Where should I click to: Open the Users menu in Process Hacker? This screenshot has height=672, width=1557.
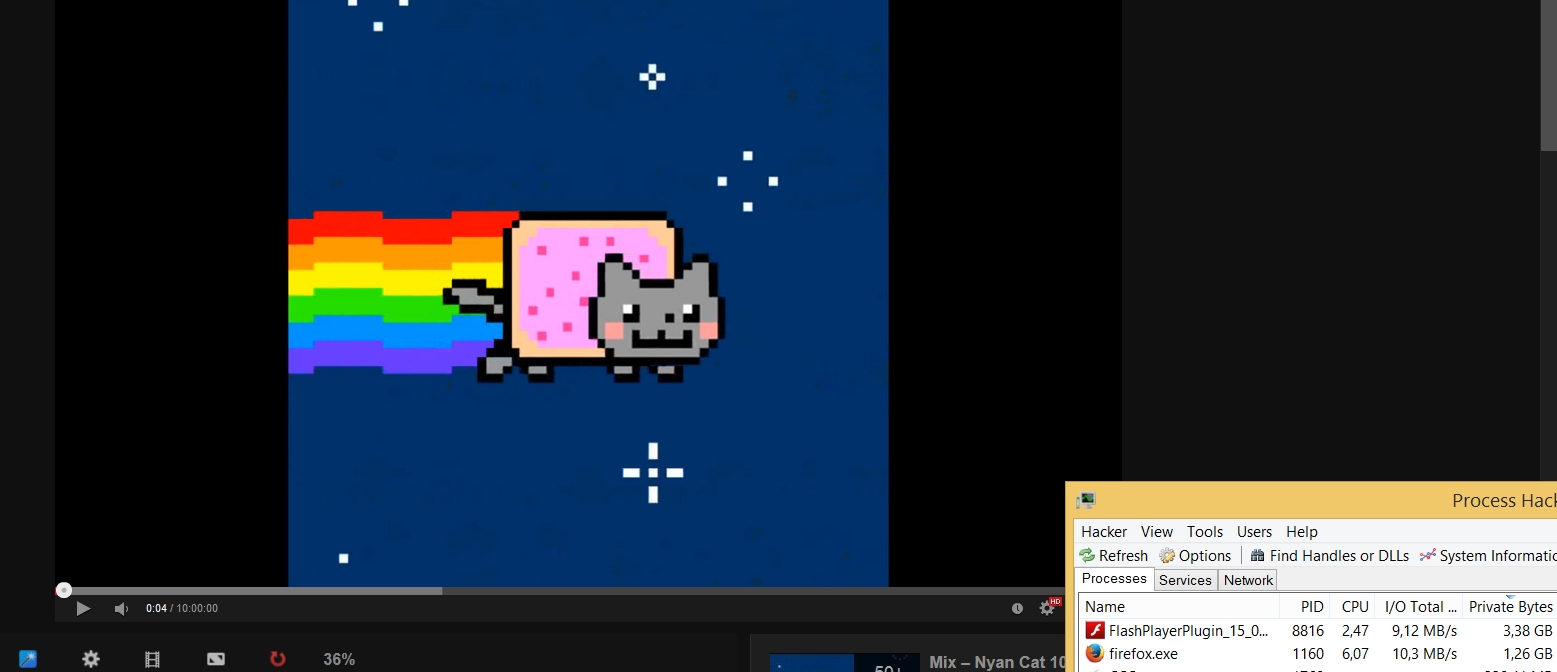click(1254, 532)
